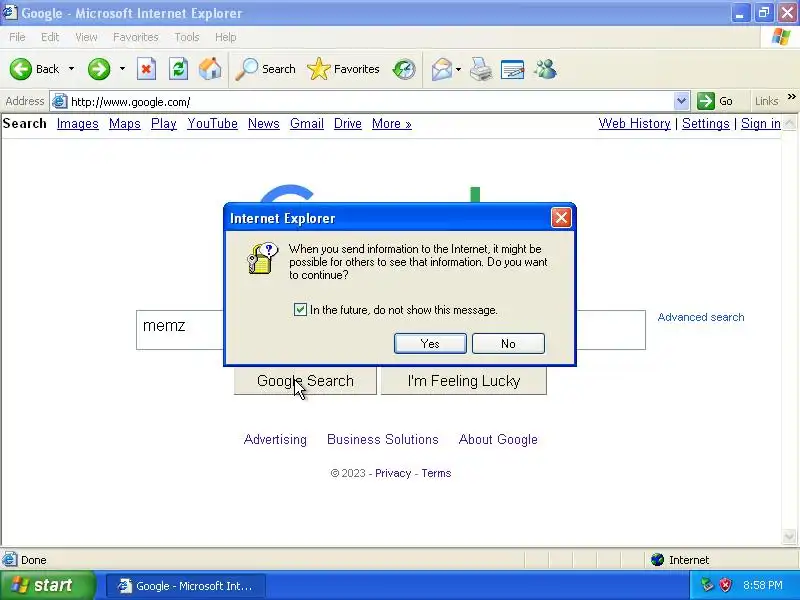This screenshot has height=600, width=800.
Task: Open the Messenger people icon
Action: pos(545,69)
